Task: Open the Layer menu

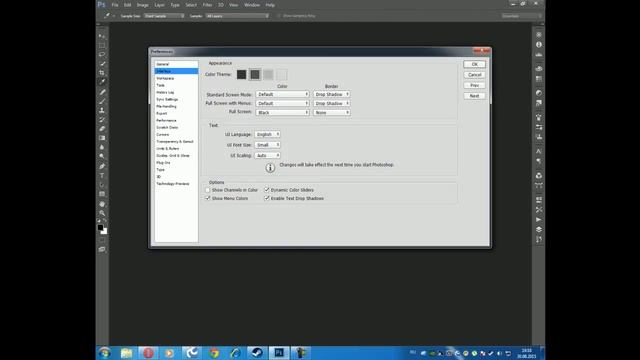Action: [160, 5]
